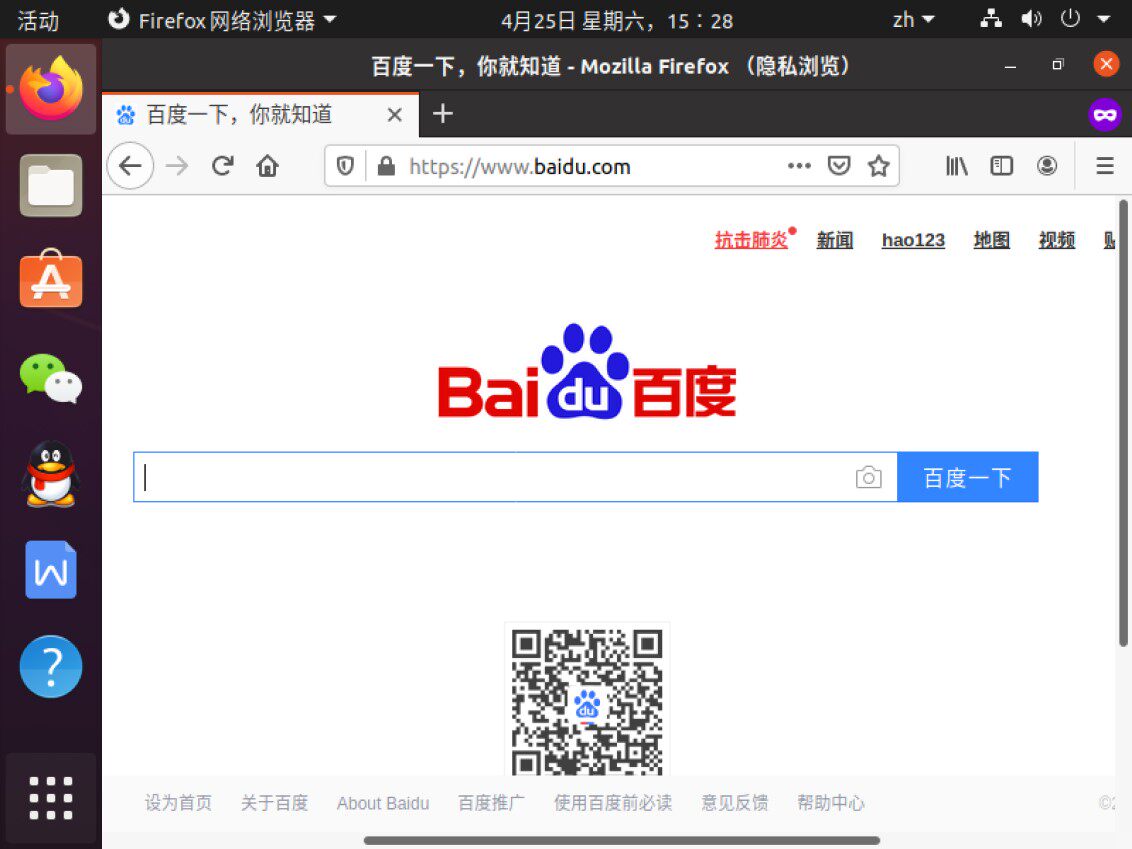Open the 活动 activities overview

click(x=38, y=20)
